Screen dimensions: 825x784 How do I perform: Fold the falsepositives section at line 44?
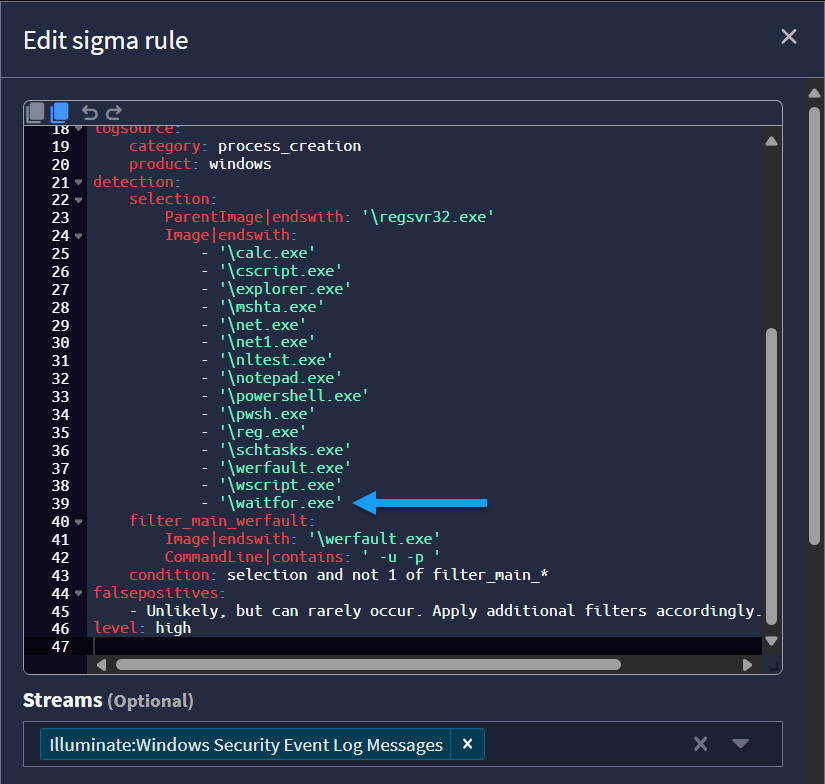click(x=78, y=593)
